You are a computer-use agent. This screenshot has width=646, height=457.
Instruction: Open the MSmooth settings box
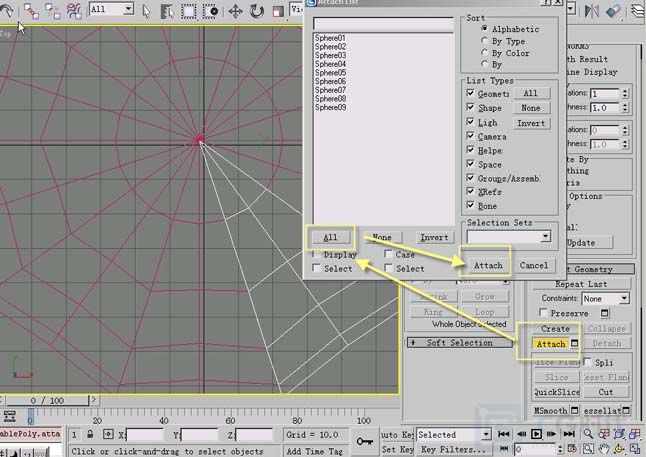pyautogui.click(x=575, y=411)
